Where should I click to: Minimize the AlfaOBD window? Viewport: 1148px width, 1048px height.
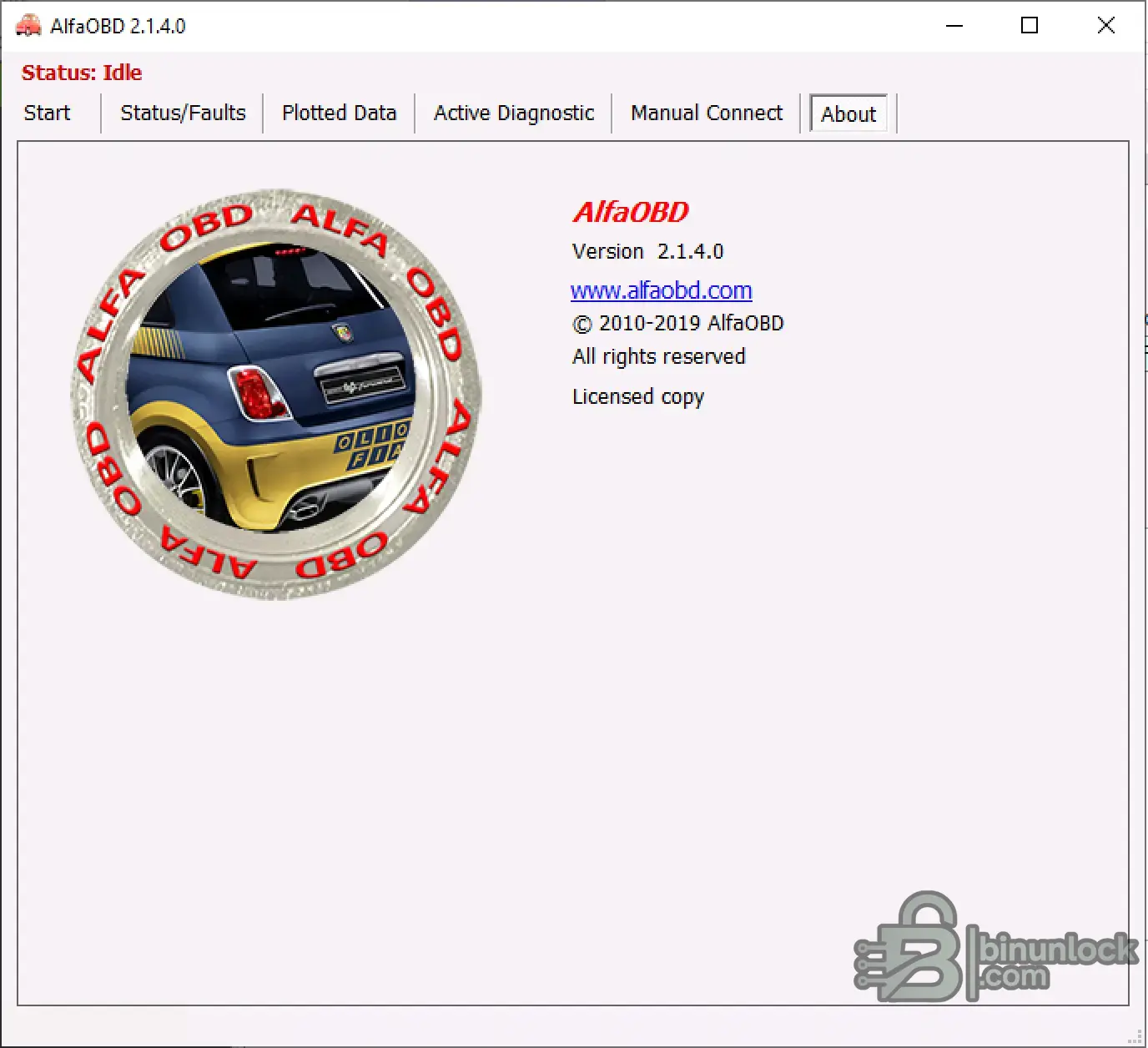(954, 26)
